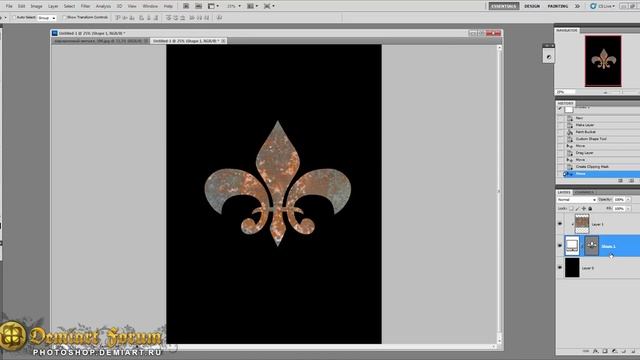Click the Shape 1 vector mask thumbnail
This screenshot has width=640, height=360.
(x=591, y=246)
